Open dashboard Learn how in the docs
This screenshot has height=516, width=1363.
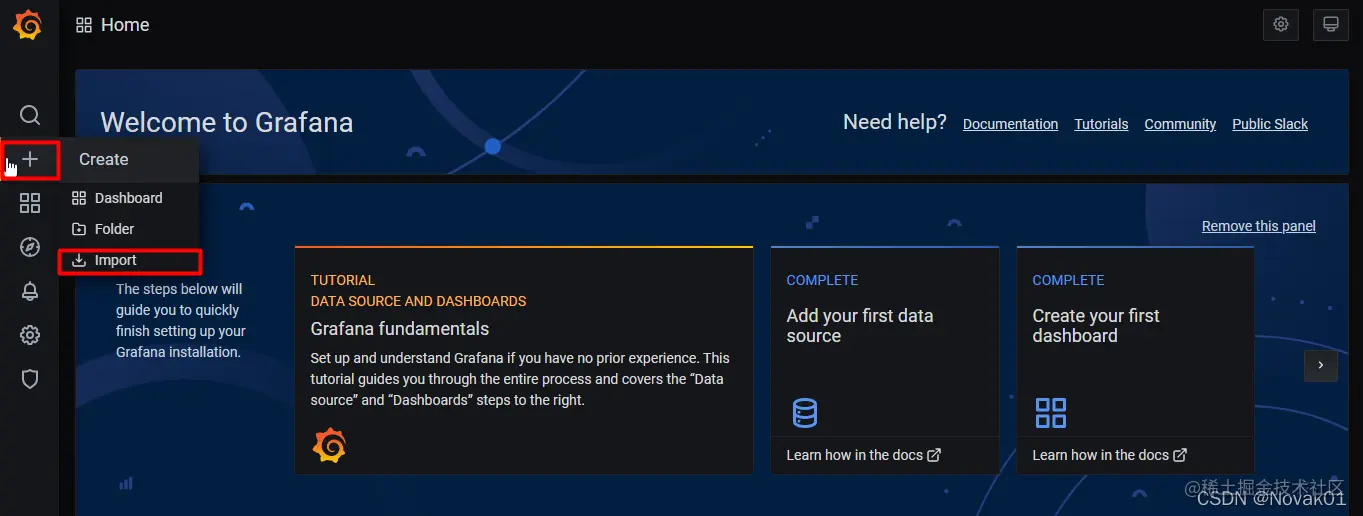[1109, 455]
